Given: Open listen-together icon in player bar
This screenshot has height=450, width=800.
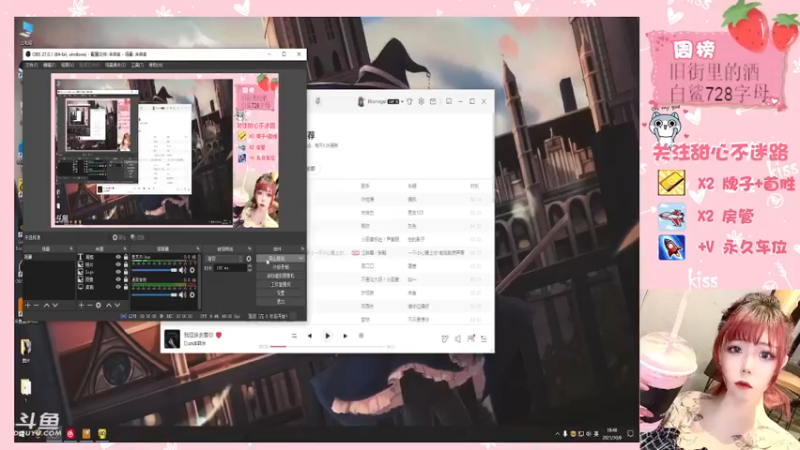Looking at the screenshot, I should [444, 339].
